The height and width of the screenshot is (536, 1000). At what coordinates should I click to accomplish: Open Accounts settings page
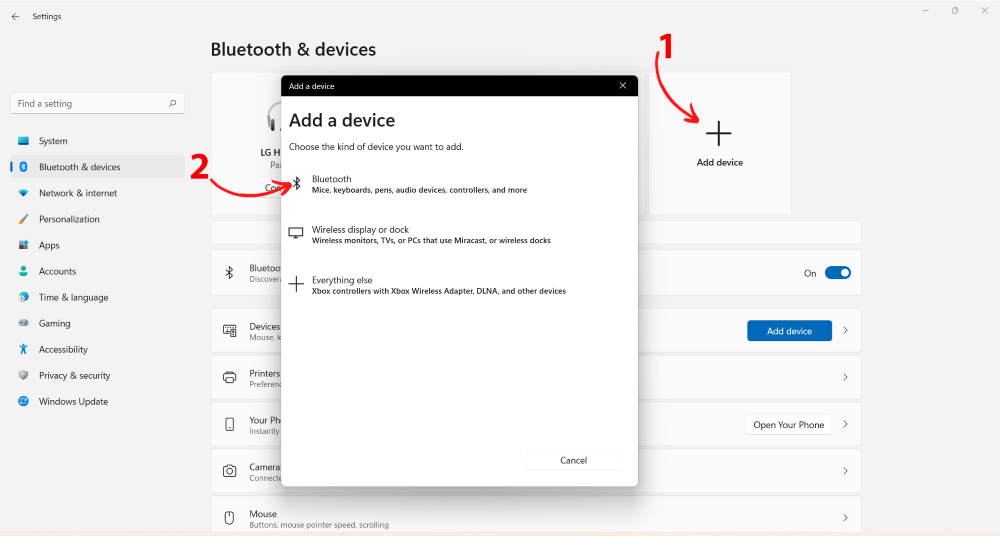tap(98, 271)
